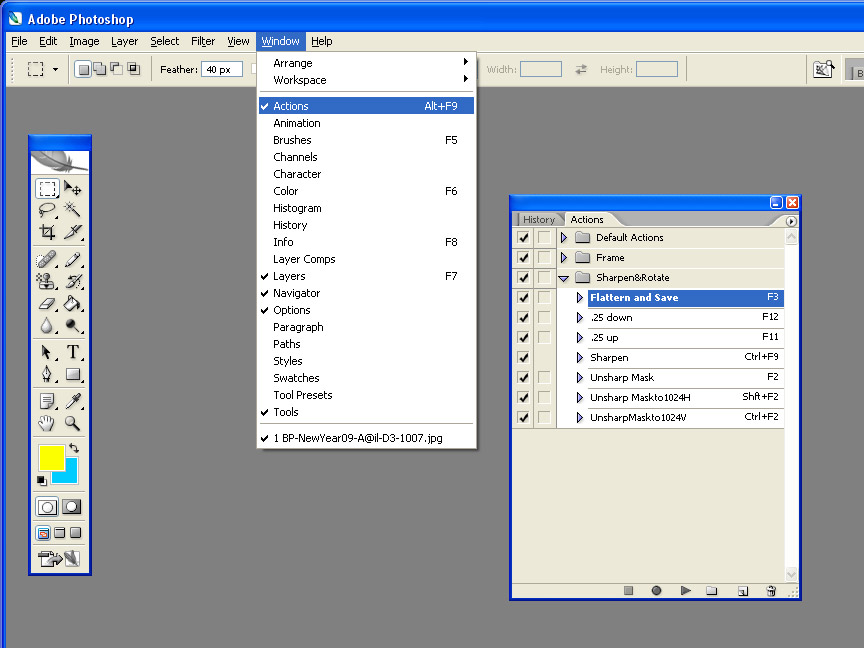
Task: Toggle dialog box for Default Actions
Action: (544, 237)
